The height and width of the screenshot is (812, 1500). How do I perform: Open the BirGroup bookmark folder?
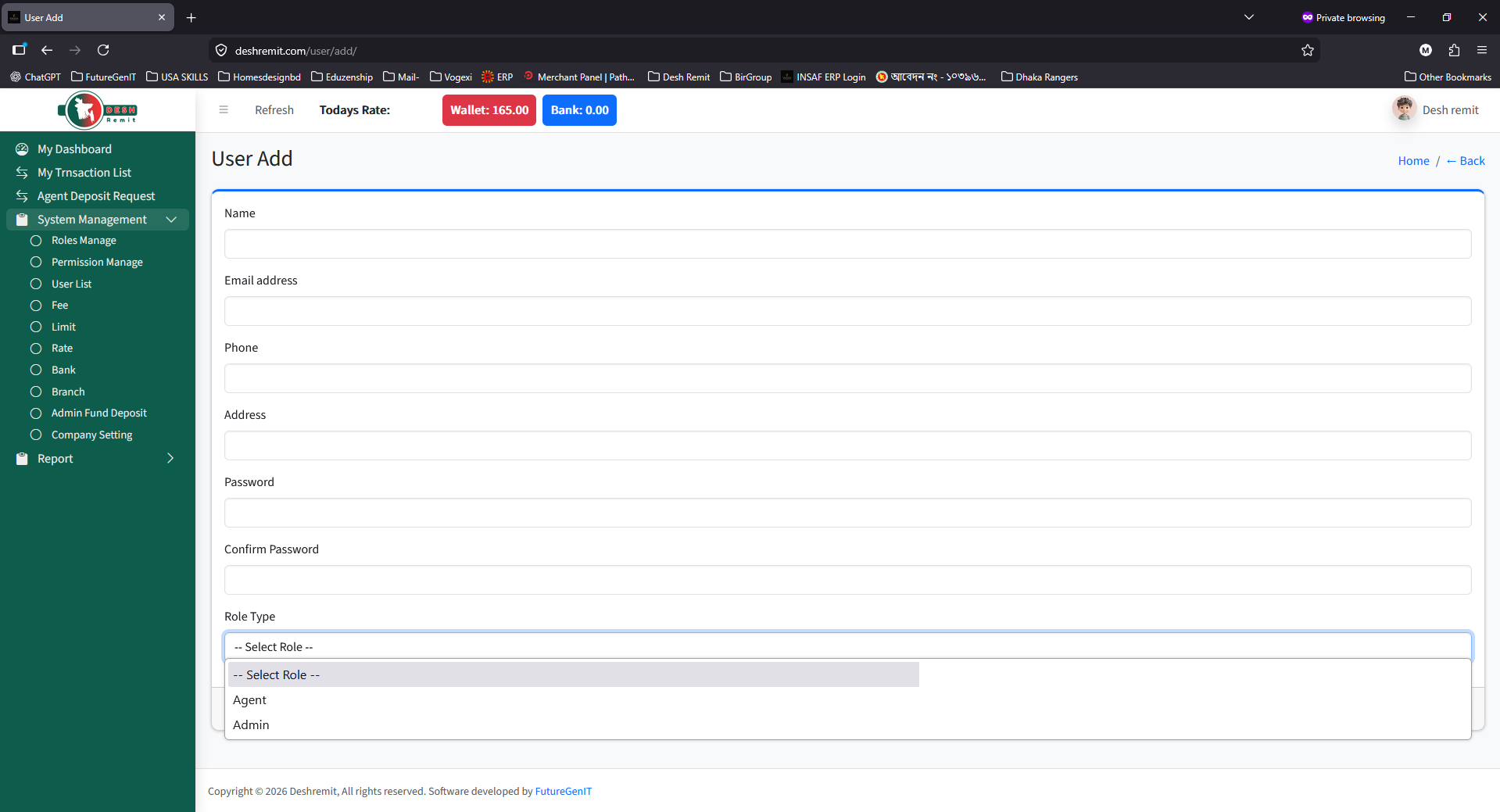point(746,77)
